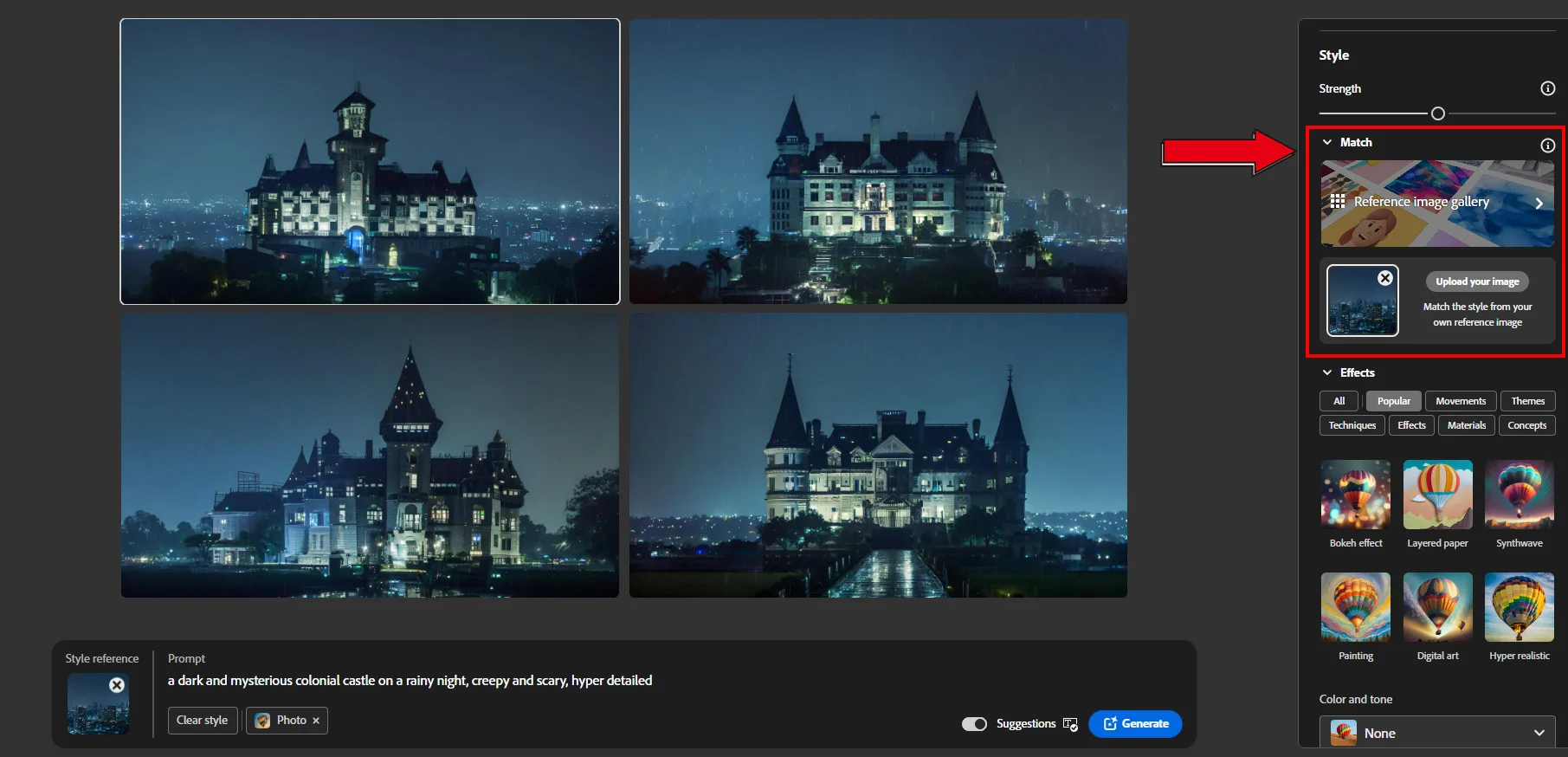1568x757 pixels.
Task: Open gallery via arrow chevron
Action: click(x=1539, y=204)
